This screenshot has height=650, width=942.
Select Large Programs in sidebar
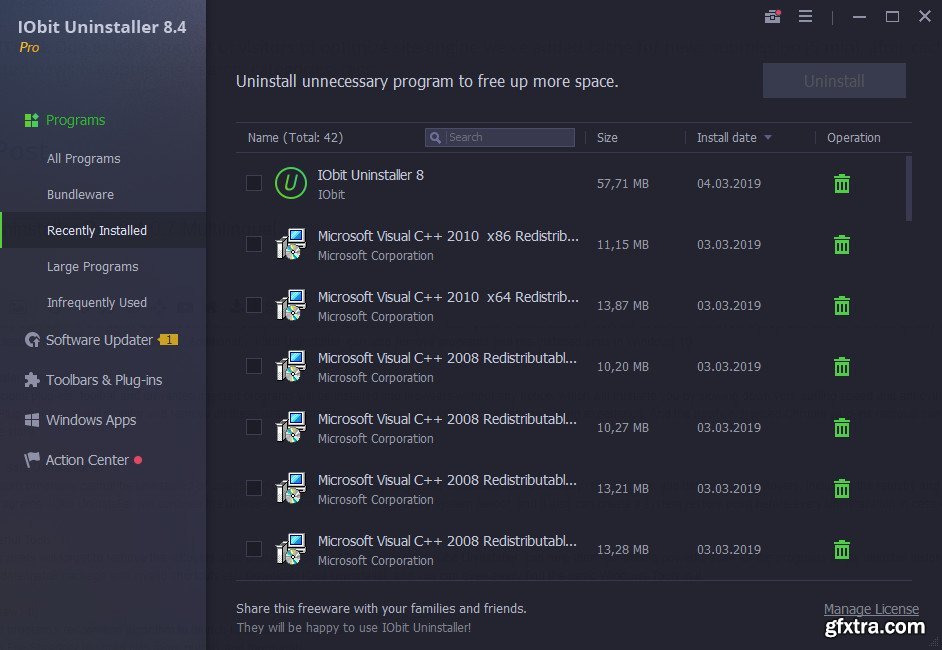pyautogui.click(x=92, y=267)
